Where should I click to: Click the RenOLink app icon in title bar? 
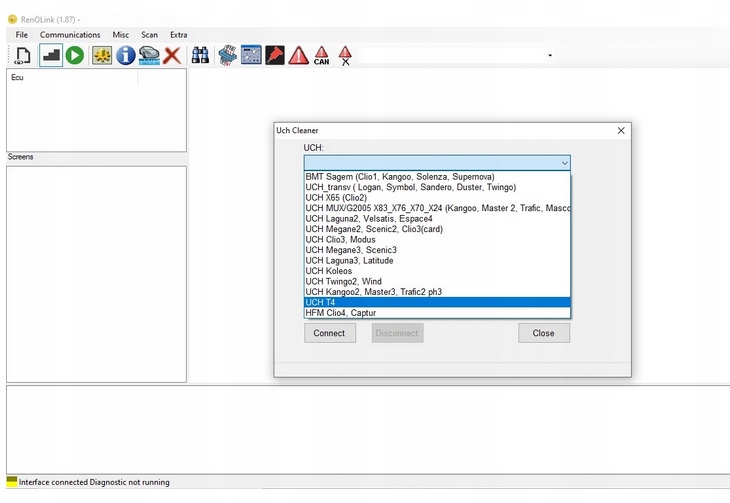12,20
